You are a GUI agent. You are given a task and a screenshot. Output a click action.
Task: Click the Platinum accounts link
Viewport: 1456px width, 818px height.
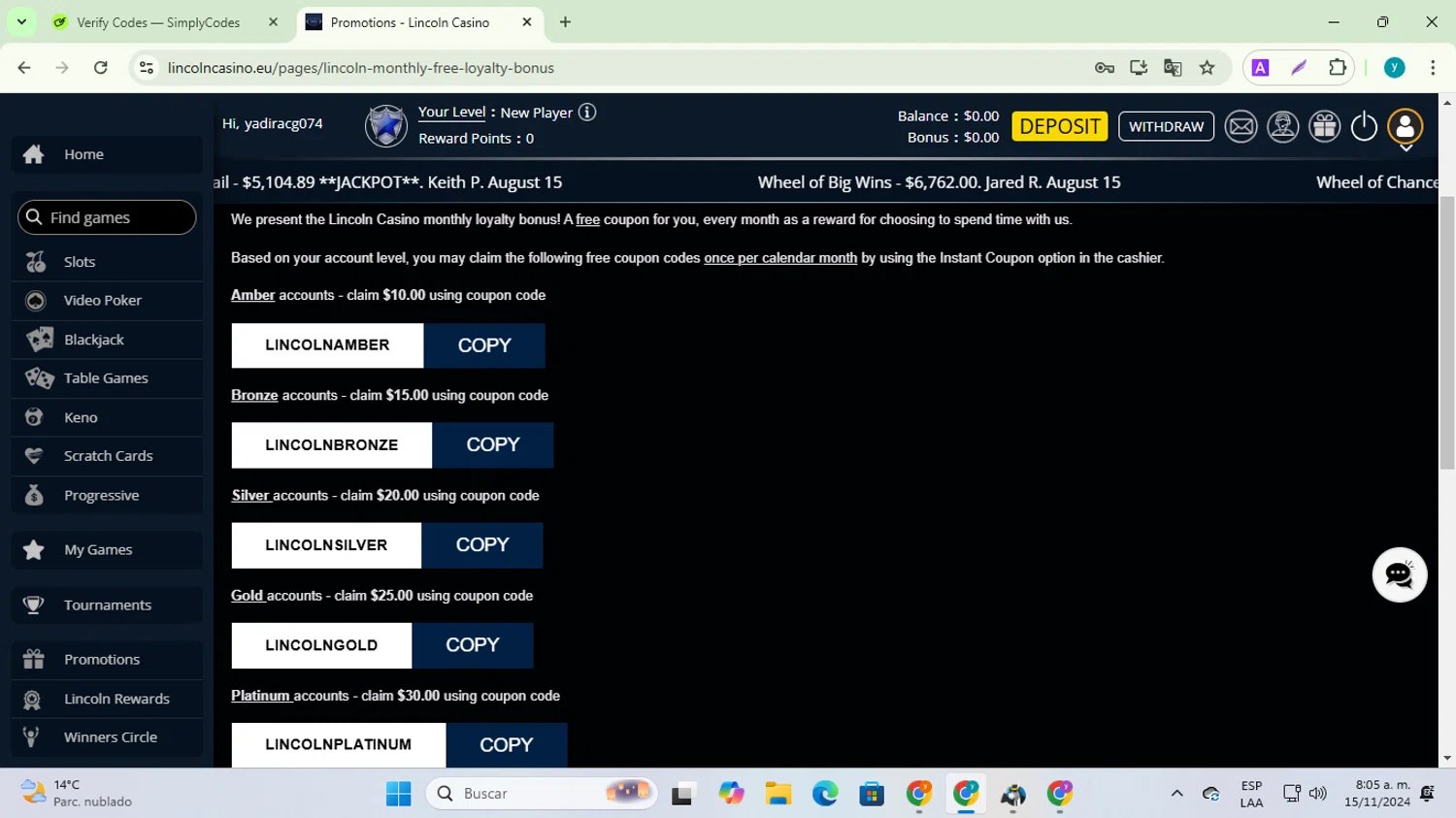coord(260,696)
